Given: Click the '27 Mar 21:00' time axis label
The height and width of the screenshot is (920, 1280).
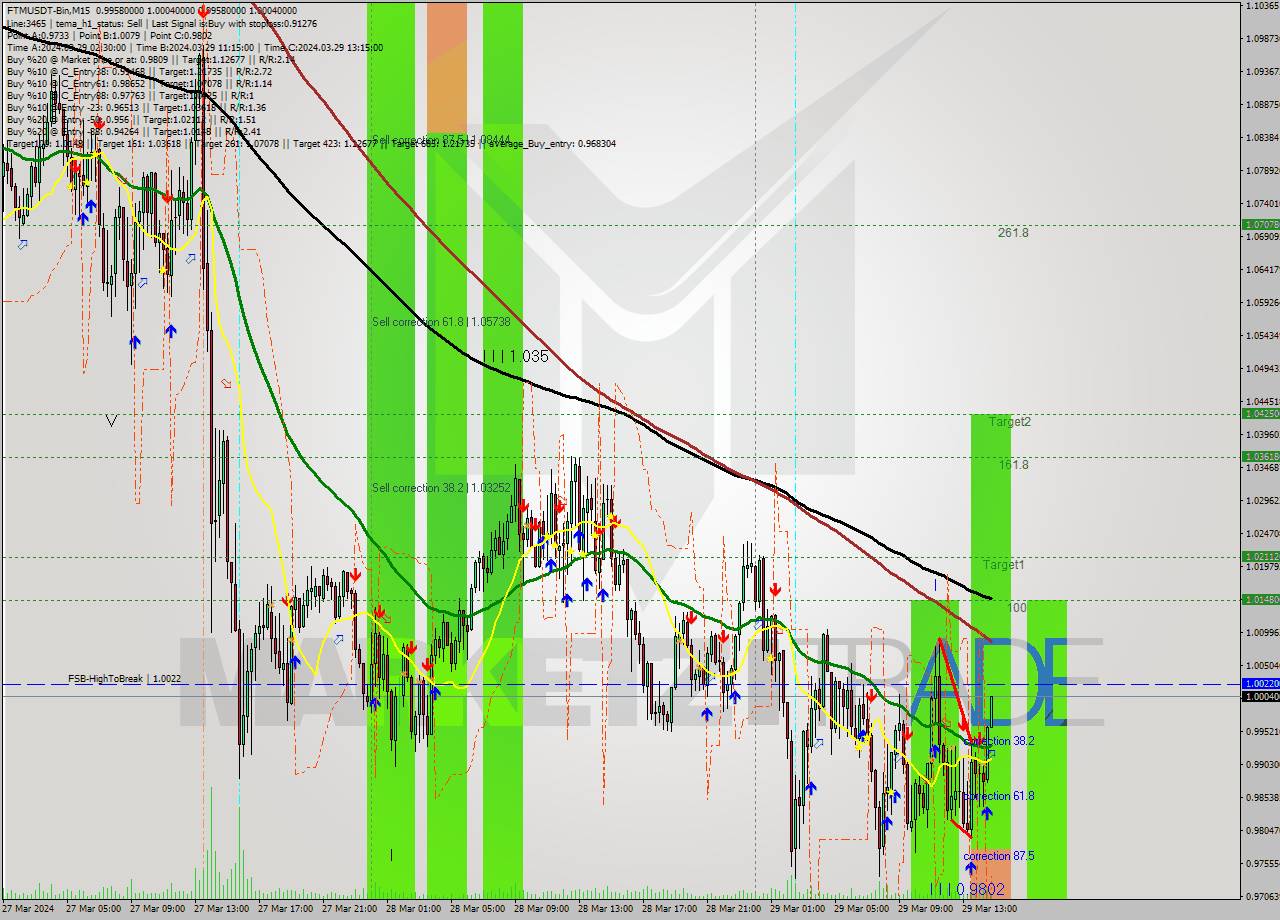Looking at the screenshot, I should pyautogui.click(x=350, y=909).
